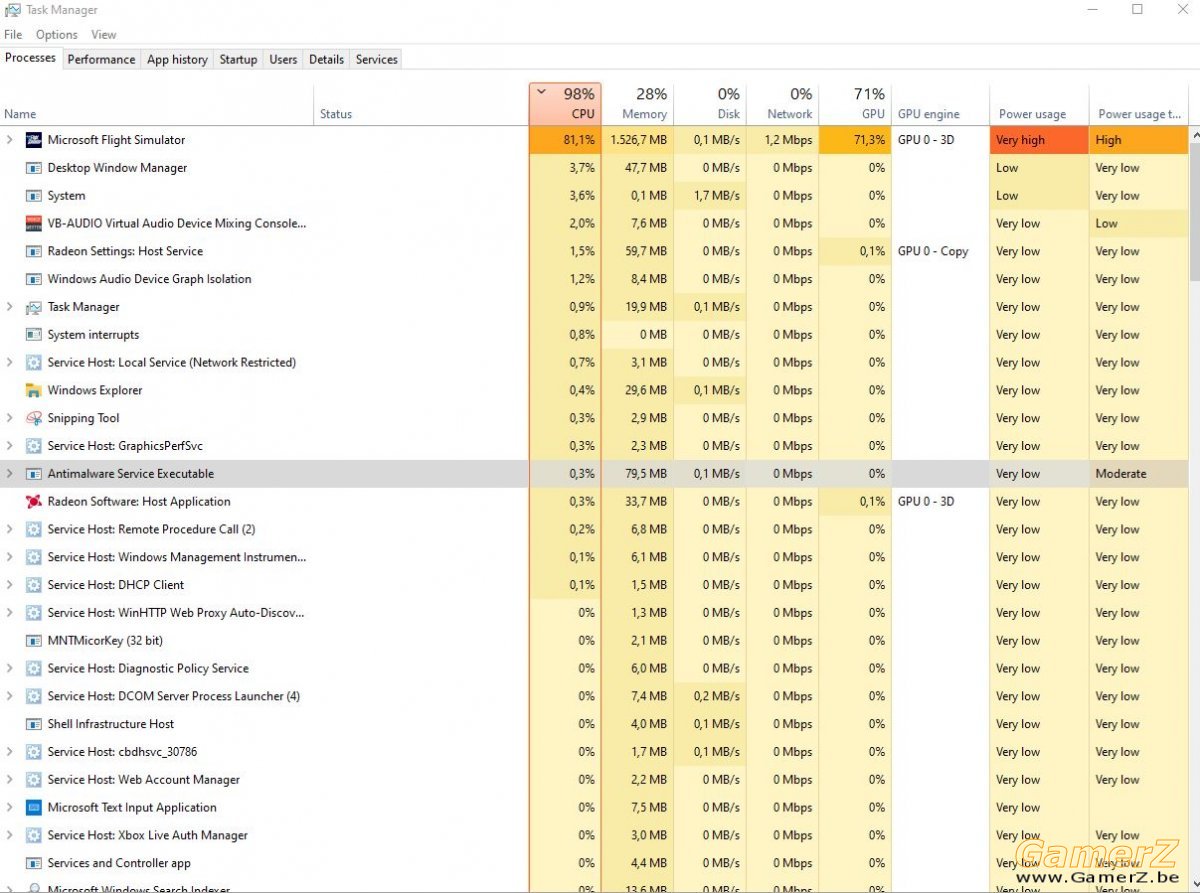Sort by the Power usage column header

coord(1039,104)
